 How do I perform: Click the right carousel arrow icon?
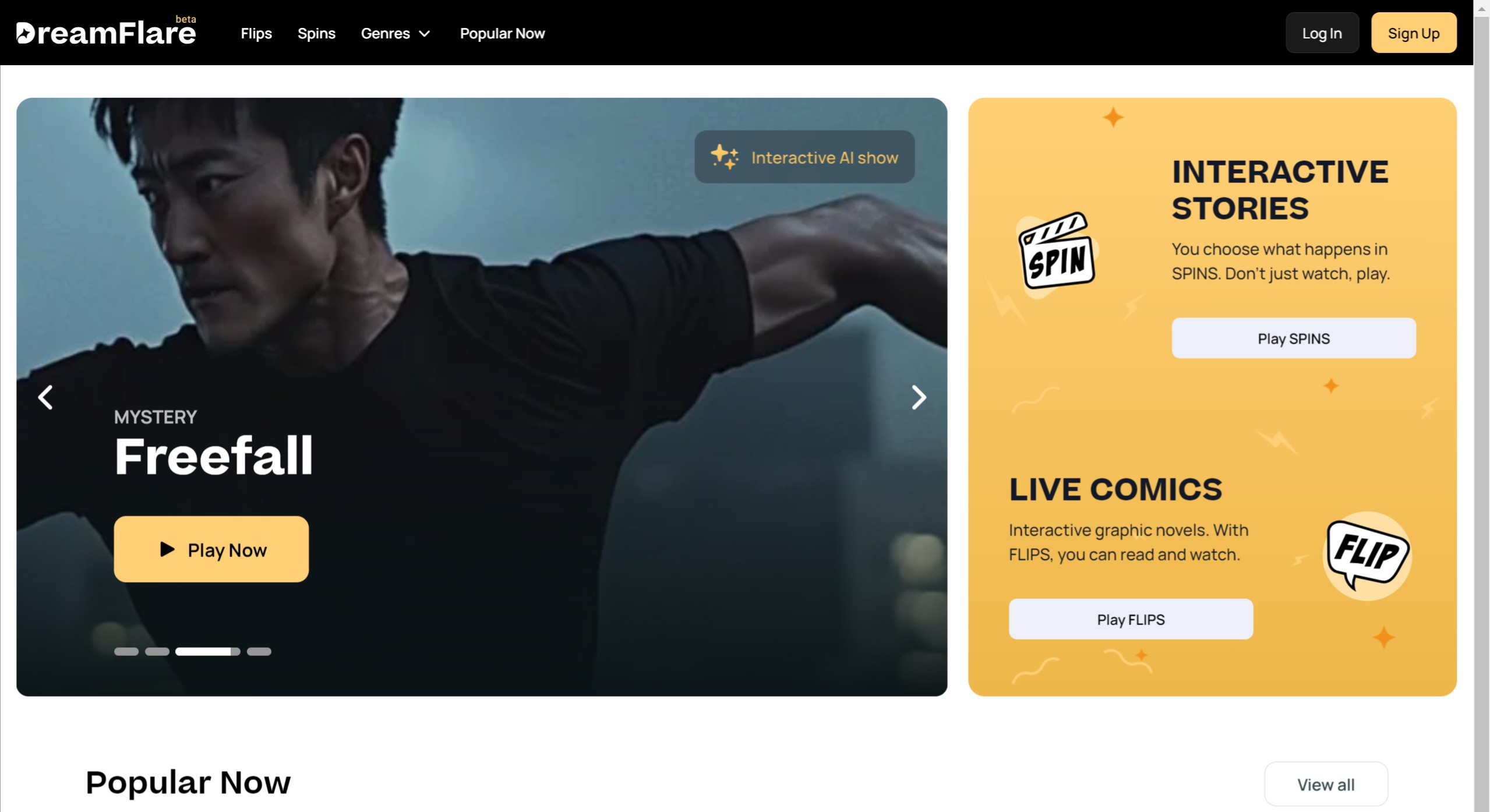[x=918, y=396]
